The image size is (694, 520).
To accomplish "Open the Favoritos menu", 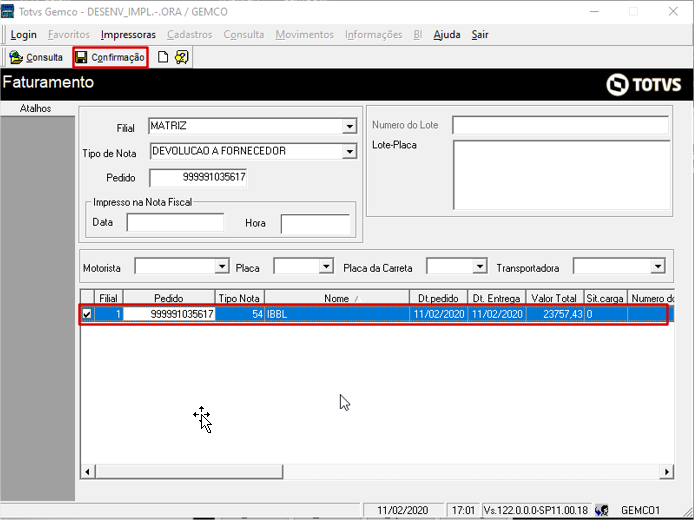I will point(69,35).
